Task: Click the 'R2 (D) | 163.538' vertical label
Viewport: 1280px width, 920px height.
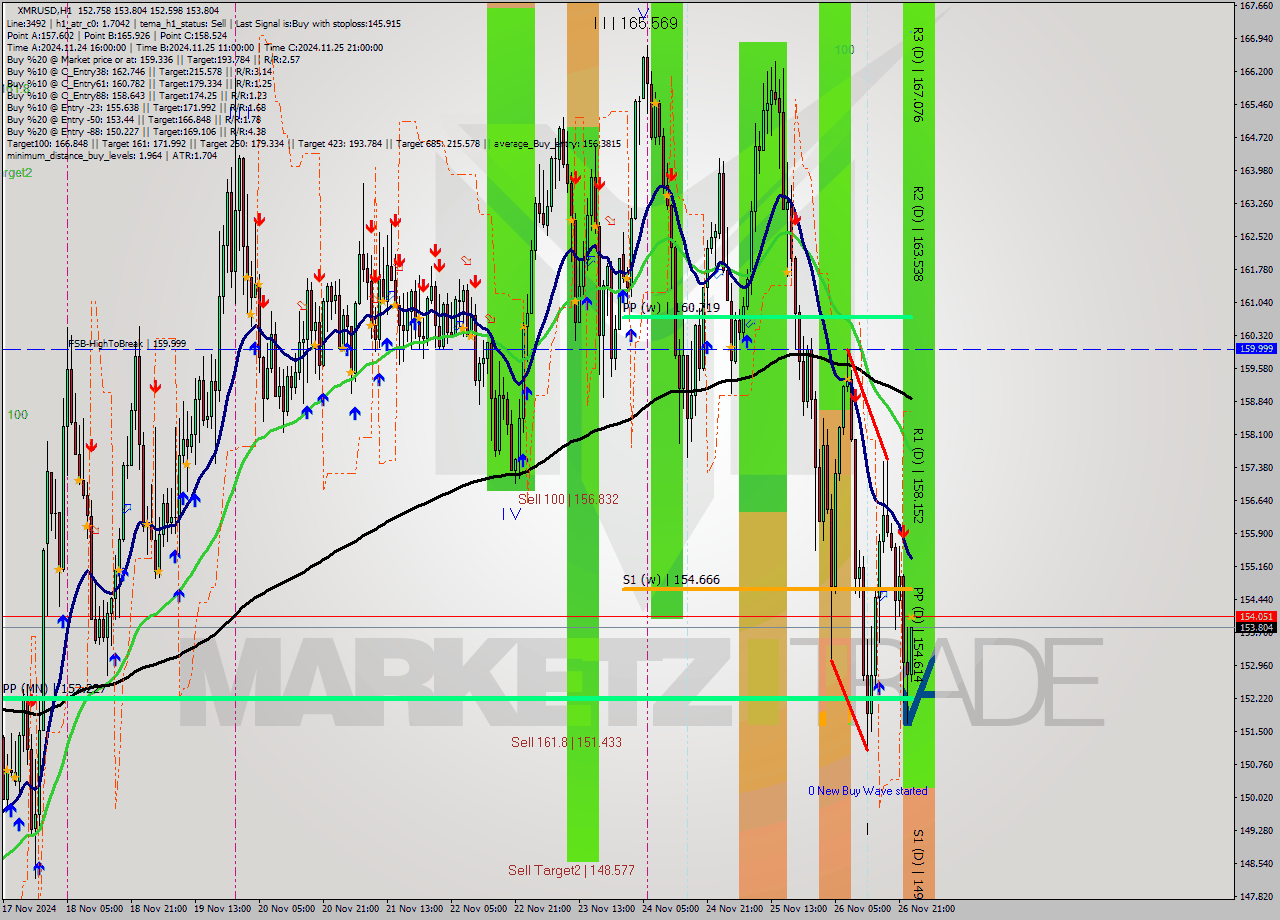Action: point(917,234)
